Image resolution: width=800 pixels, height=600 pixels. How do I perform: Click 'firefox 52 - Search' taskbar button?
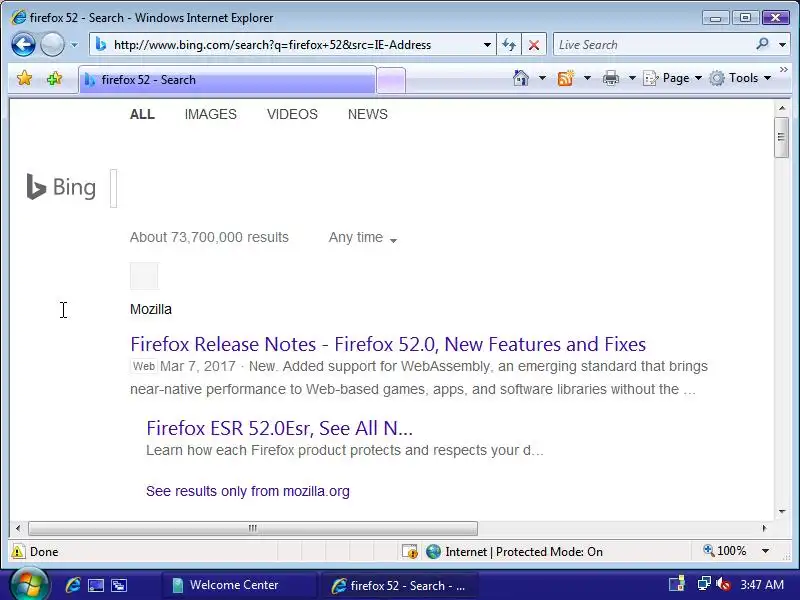click(401, 585)
